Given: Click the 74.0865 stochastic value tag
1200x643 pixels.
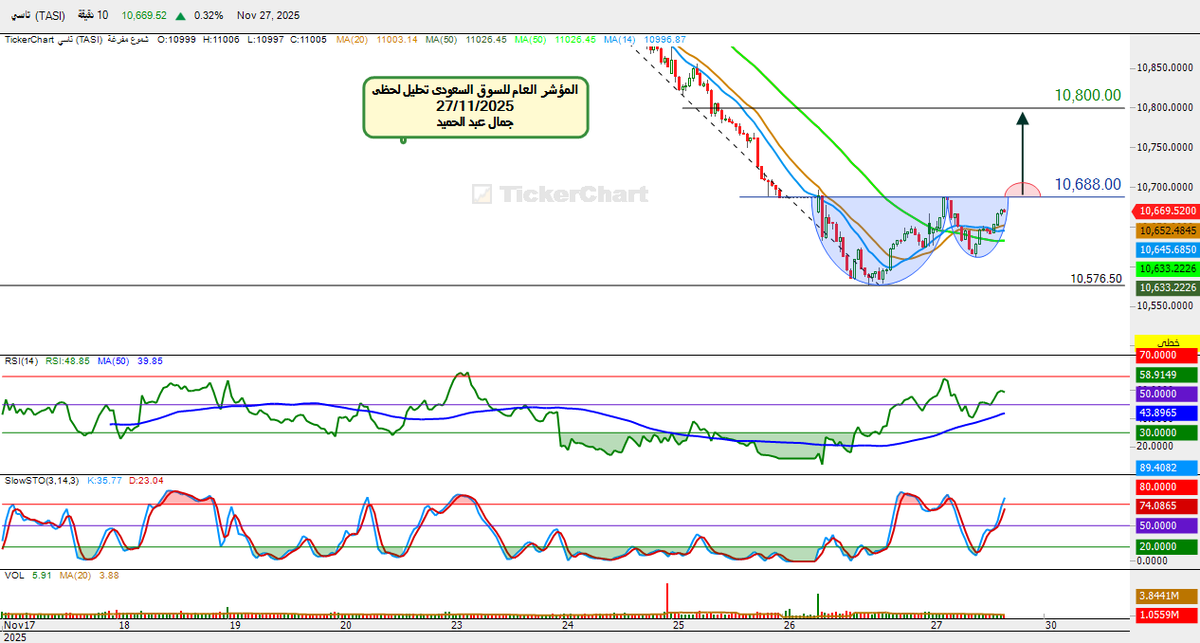Looking at the screenshot, I should (1166, 506).
